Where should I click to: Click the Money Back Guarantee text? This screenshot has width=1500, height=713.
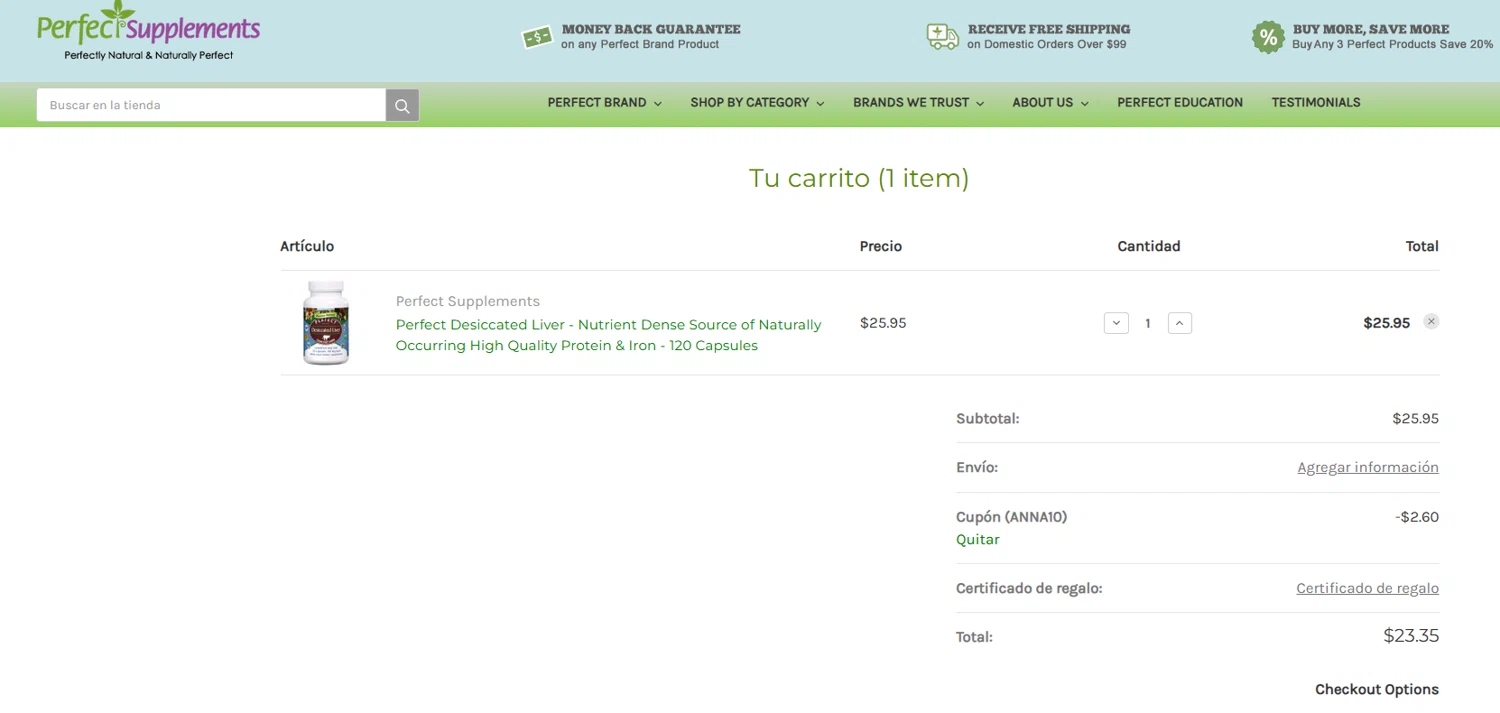pyautogui.click(x=651, y=29)
